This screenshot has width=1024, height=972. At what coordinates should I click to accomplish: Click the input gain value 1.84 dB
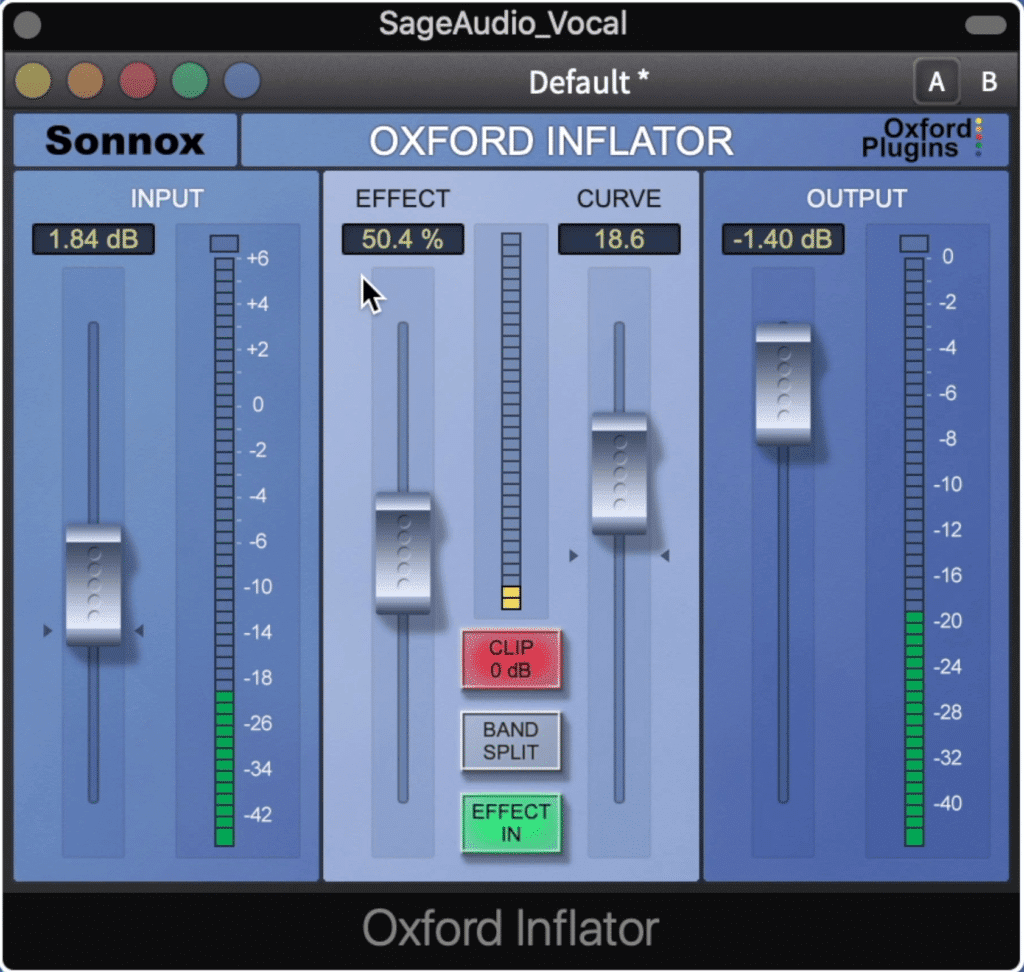pos(93,239)
